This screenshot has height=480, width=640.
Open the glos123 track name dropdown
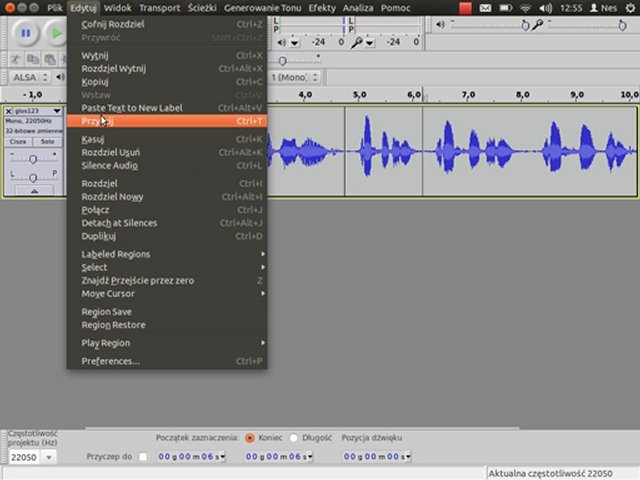pos(36,111)
